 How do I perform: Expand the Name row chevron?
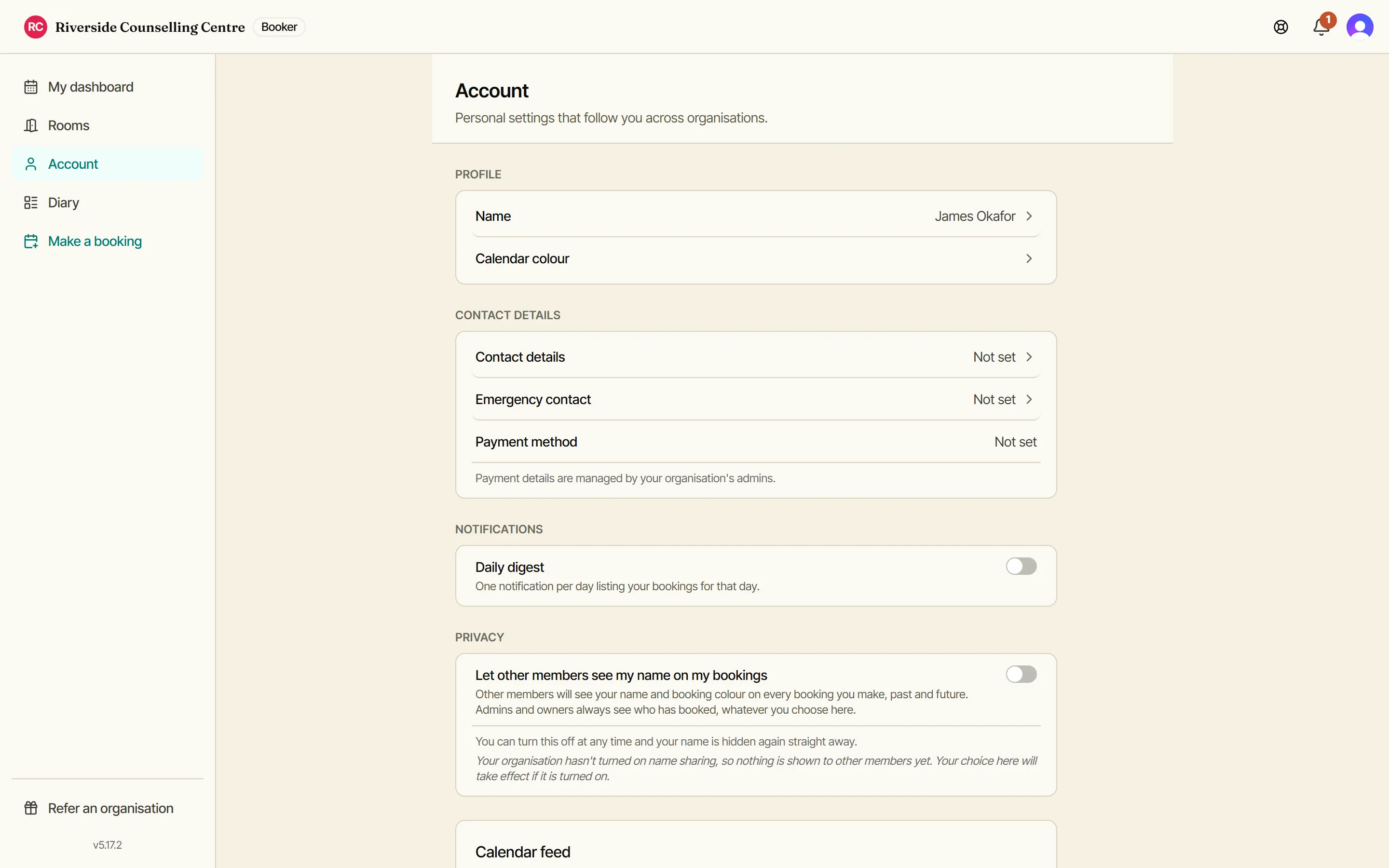click(1029, 216)
